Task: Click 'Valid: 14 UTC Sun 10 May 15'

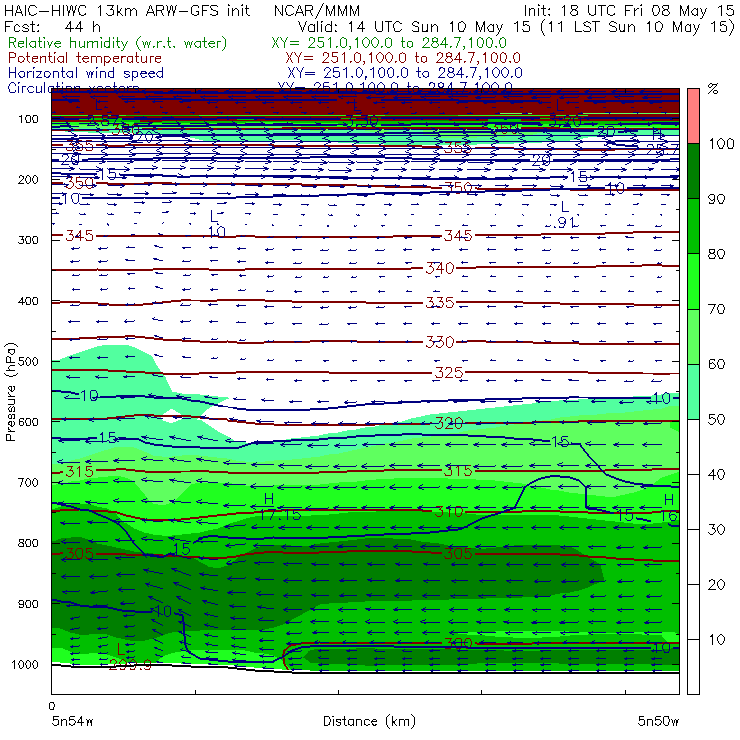Action: (x=414, y=26)
